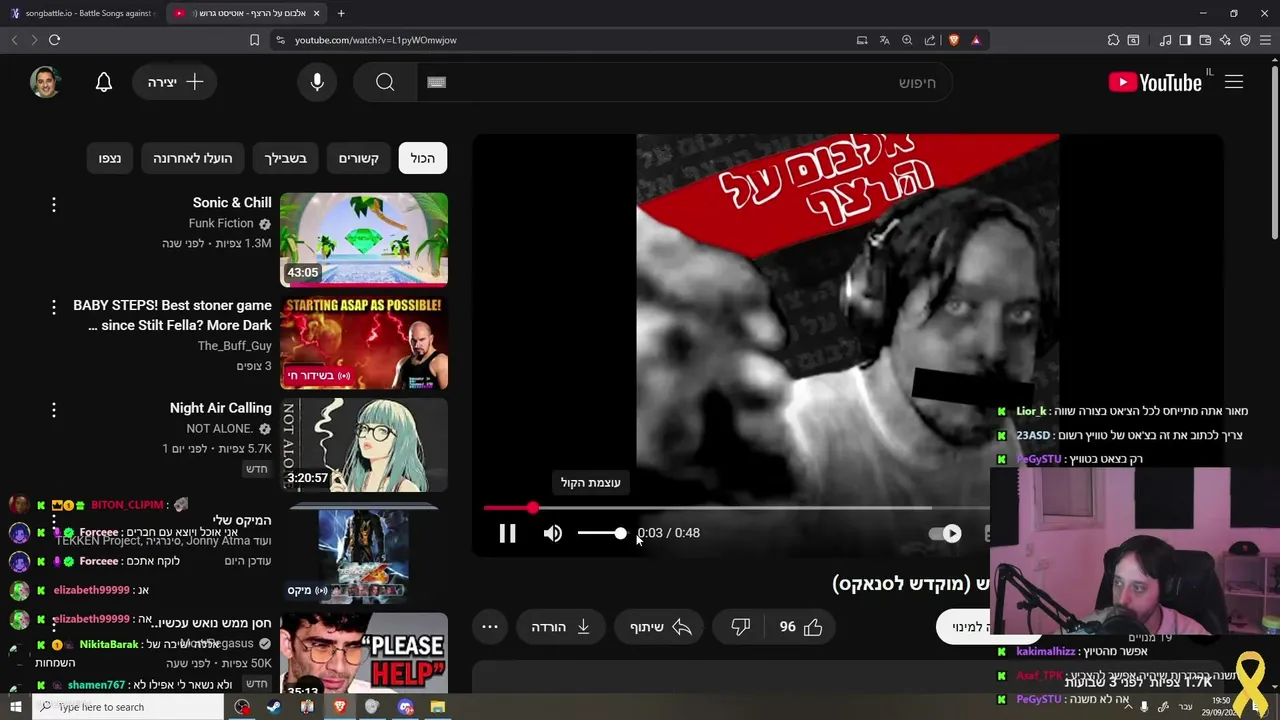Open the YouTube hamburger guide menu
The image size is (1280, 720).
[x=1234, y=82]
